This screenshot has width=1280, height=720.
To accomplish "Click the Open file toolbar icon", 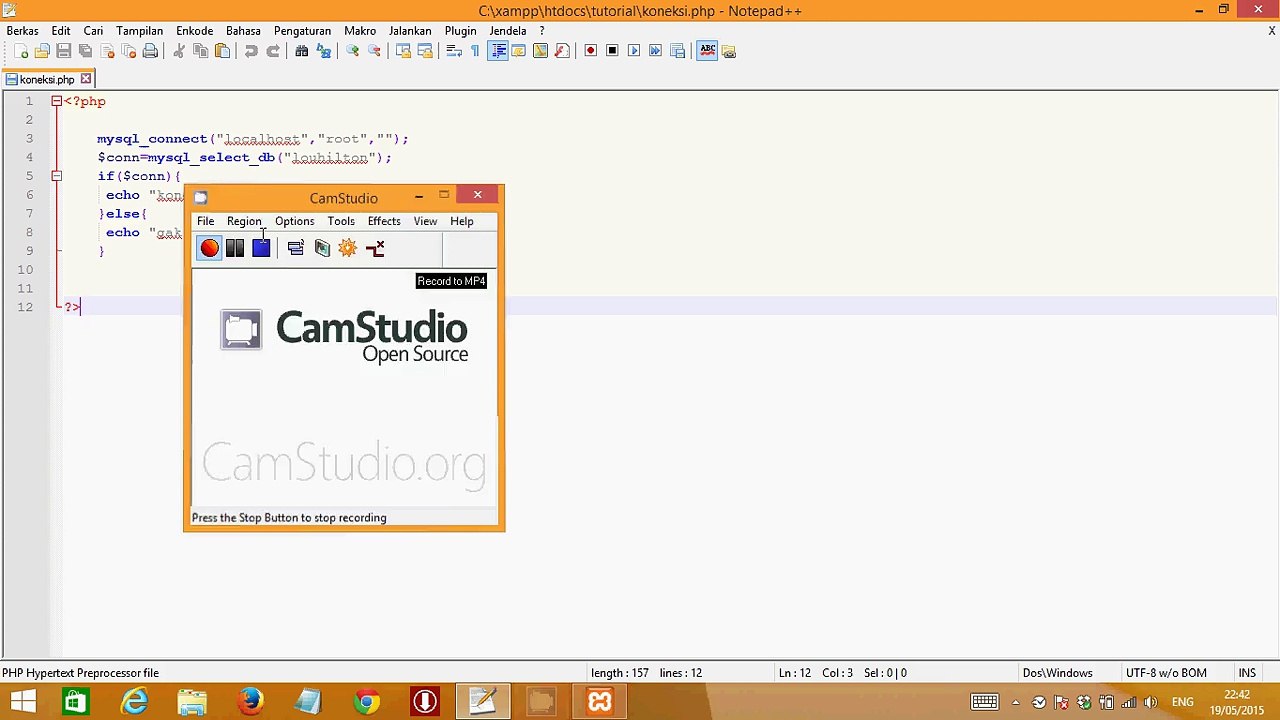I will (x=42, y=51).
